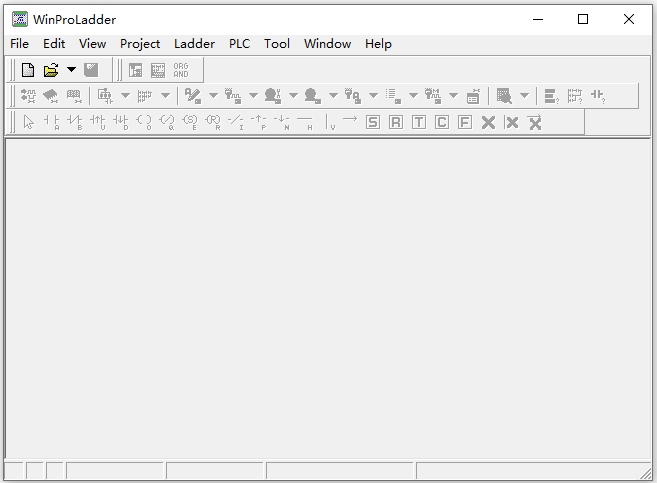Click the ladder rungs toolbar icon
657x483 pixels.
coord(145,96)
